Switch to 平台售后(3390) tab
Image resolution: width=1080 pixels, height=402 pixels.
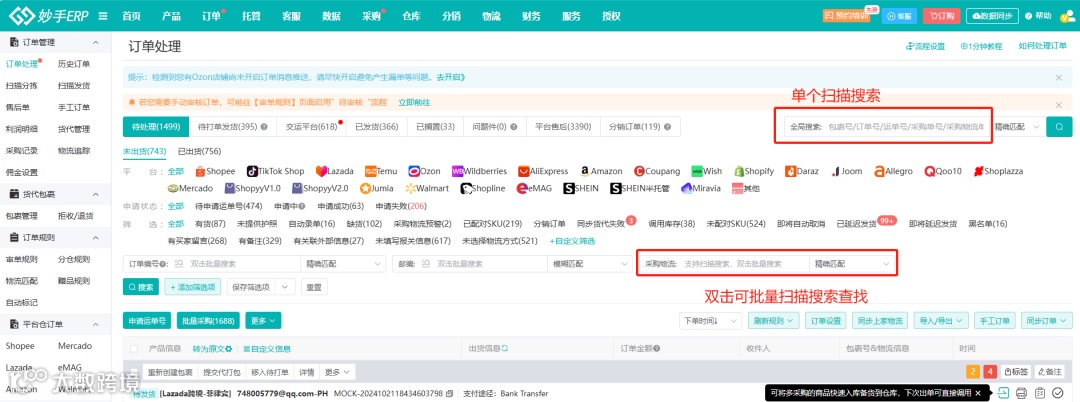pos(563,127)
